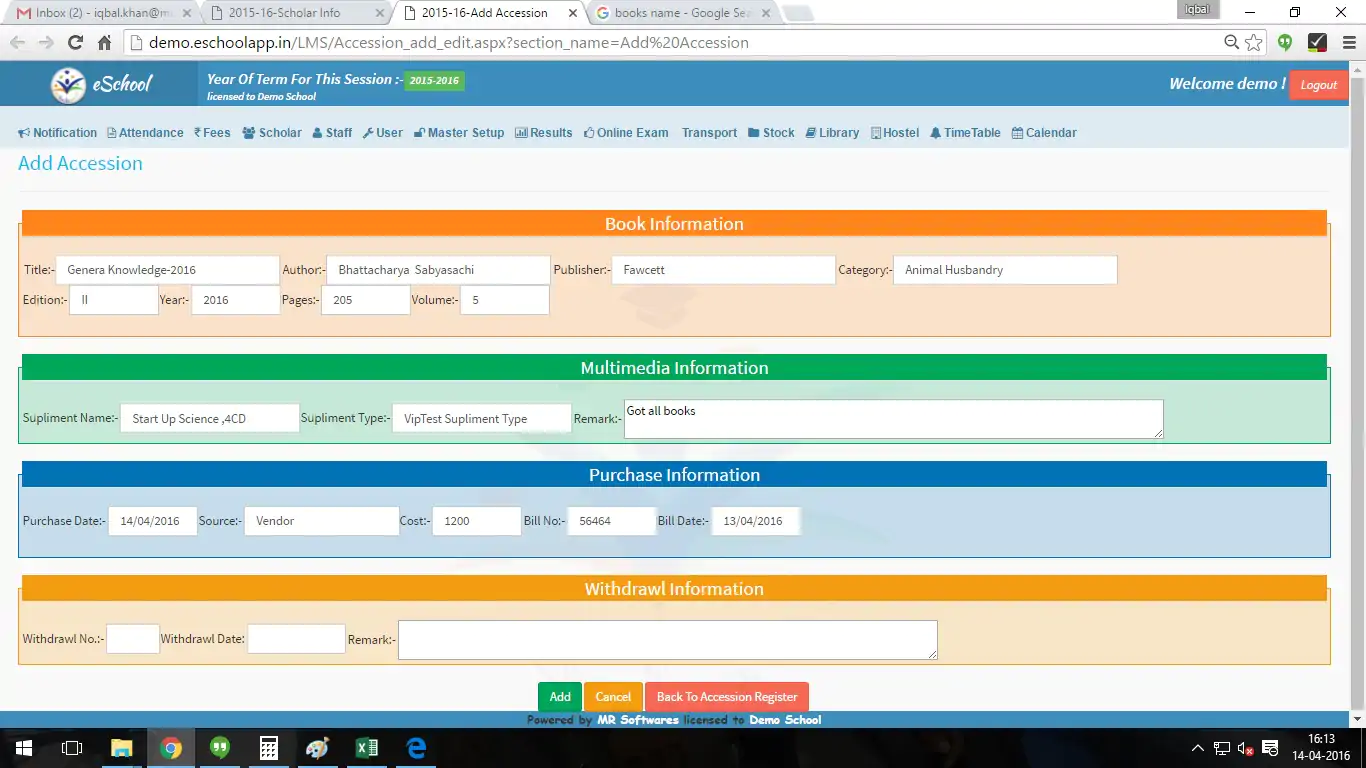Click inside the Withdrawl No field
The width and height of the screenshot is (1366, 768).
coord(132,638)
